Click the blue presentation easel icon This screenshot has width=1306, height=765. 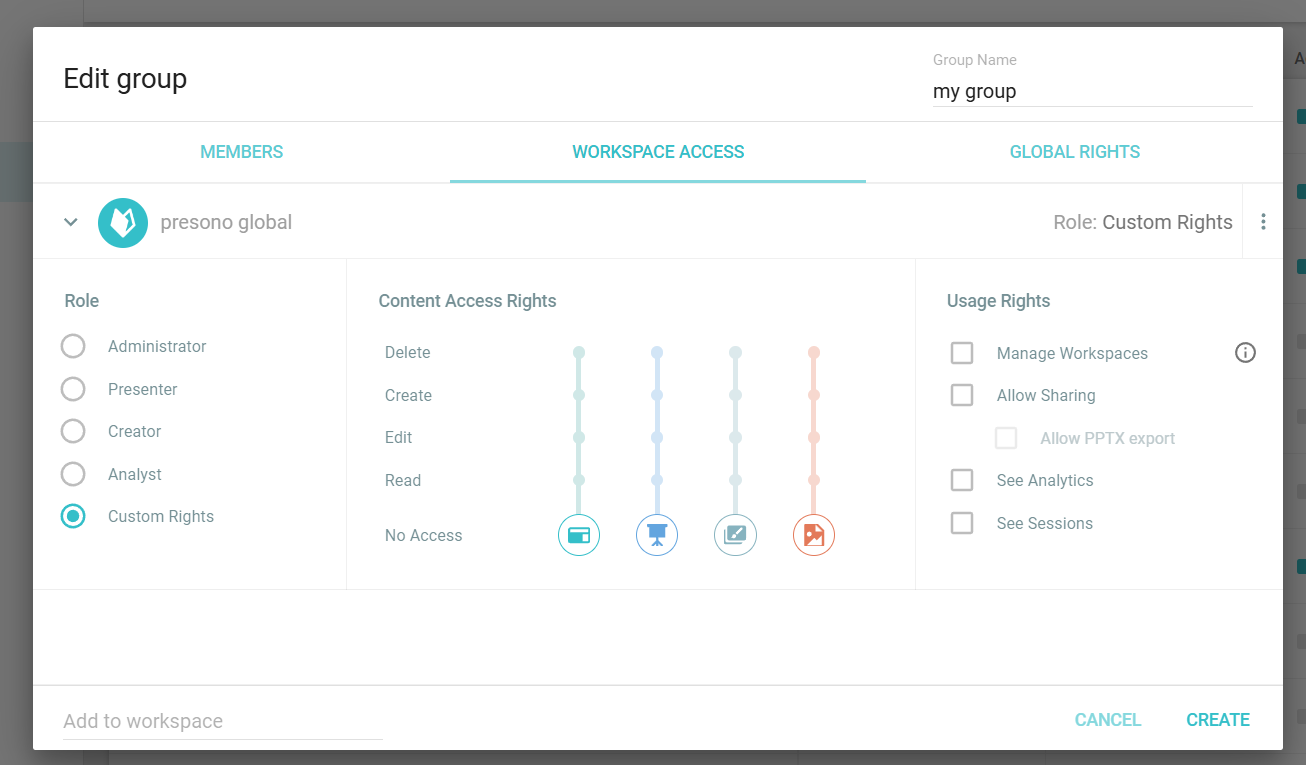click(x=657, y=535)
